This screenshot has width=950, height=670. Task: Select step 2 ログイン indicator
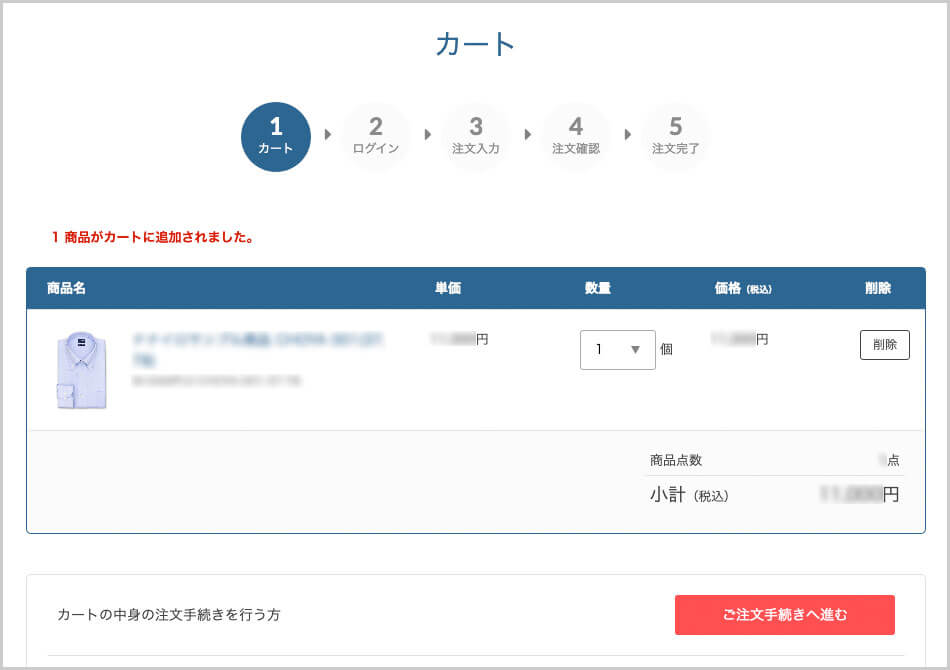click(x=376, y=137)
